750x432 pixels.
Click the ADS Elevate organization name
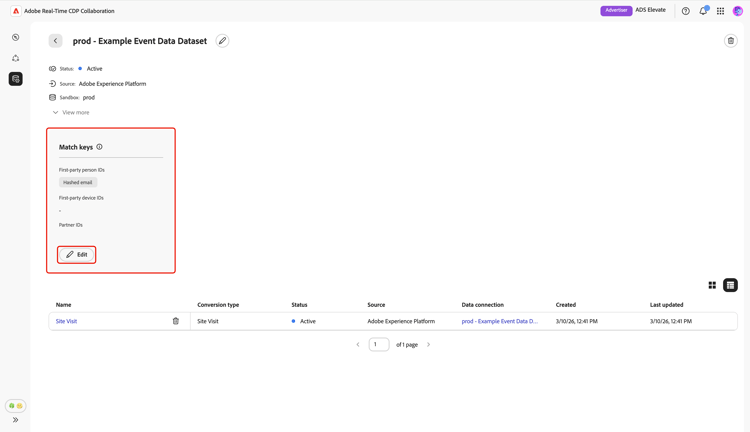651,10
